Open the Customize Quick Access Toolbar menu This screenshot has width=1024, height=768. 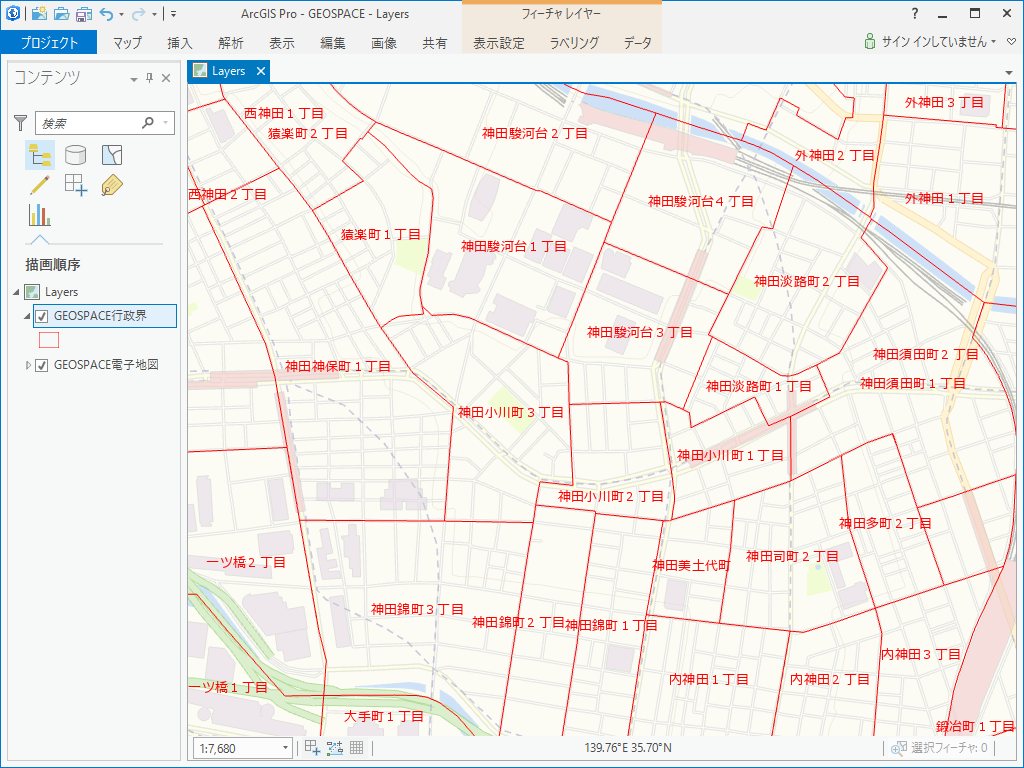[173, 13]
